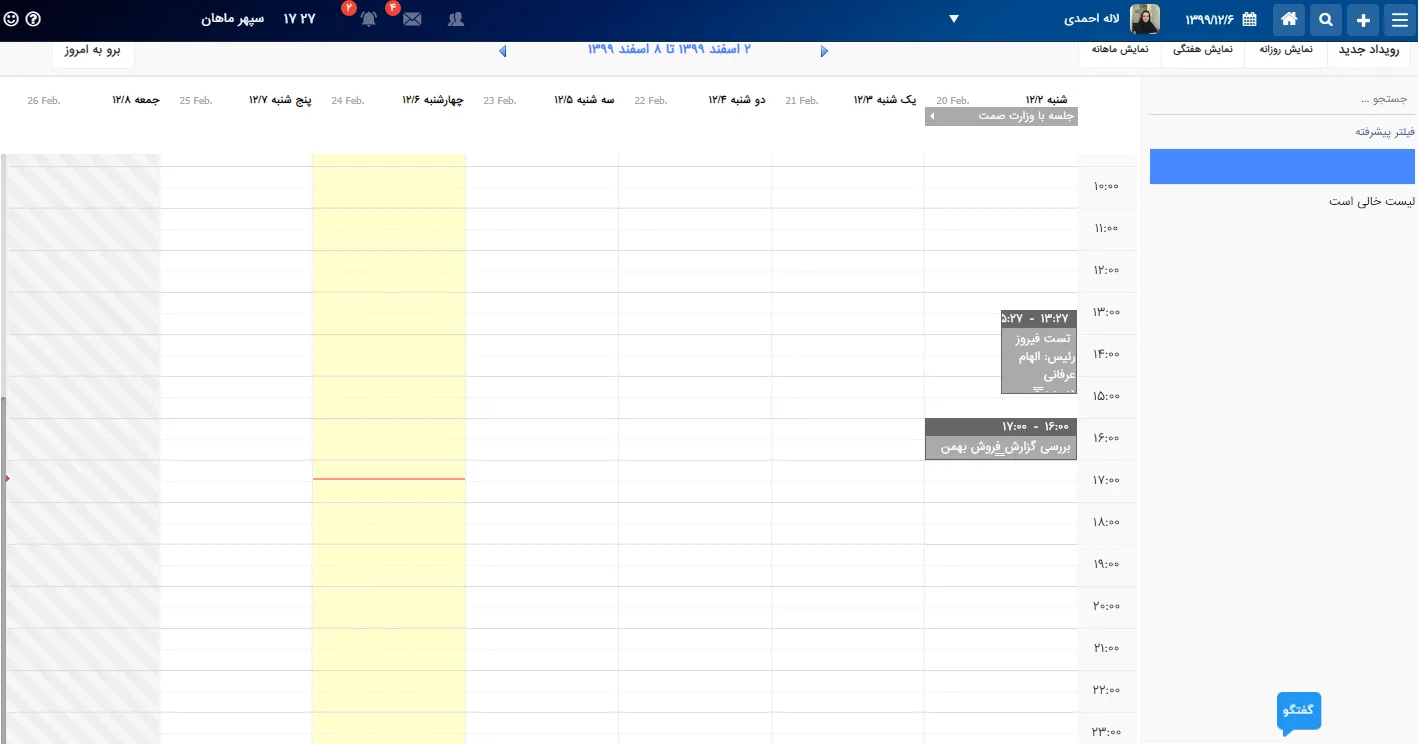The width and height of the screenshot is (1418, 744).
Task: Open the advanced filter فیلتر پیشرفته
Action: tap(1385, 132)
